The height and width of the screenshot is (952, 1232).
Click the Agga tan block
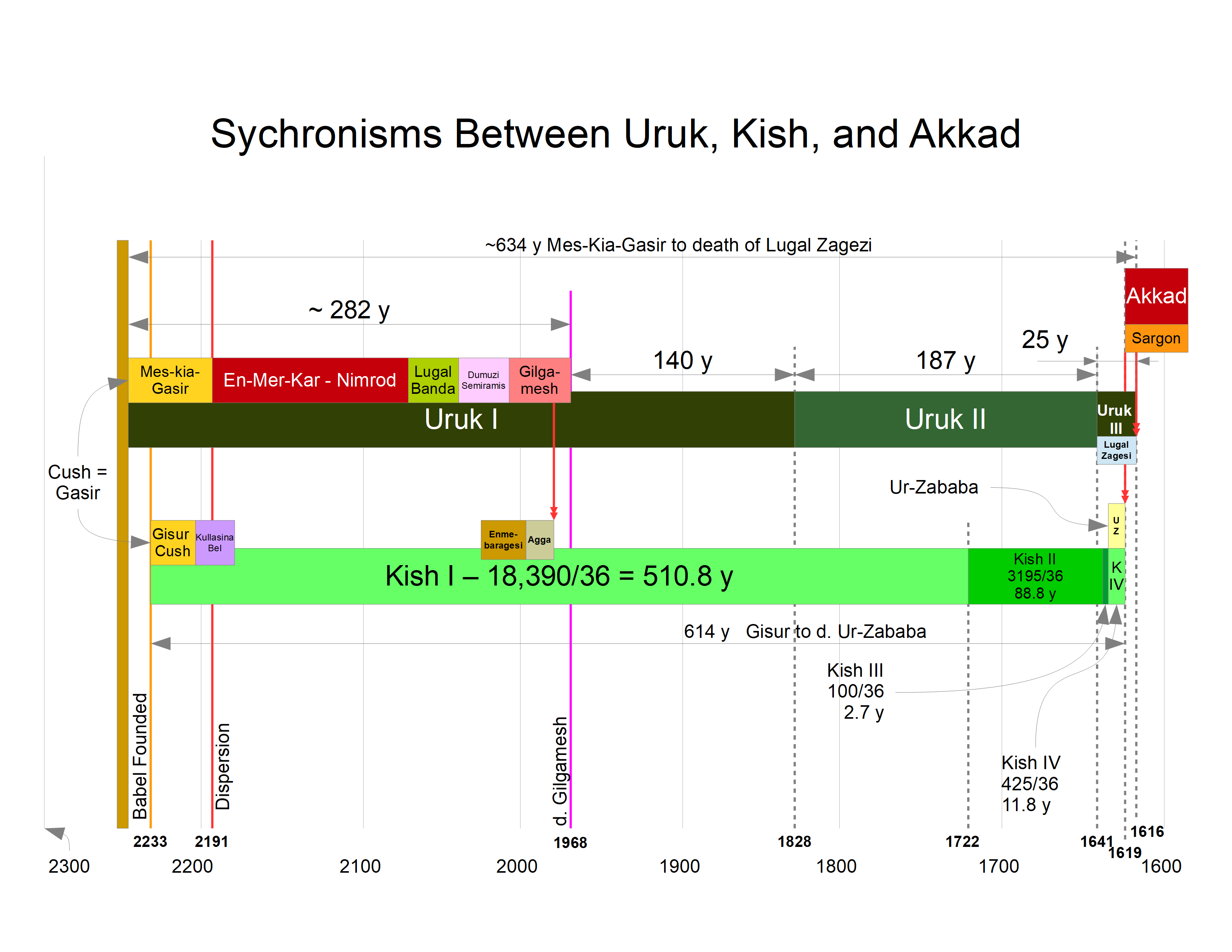[x=539, y=540]
